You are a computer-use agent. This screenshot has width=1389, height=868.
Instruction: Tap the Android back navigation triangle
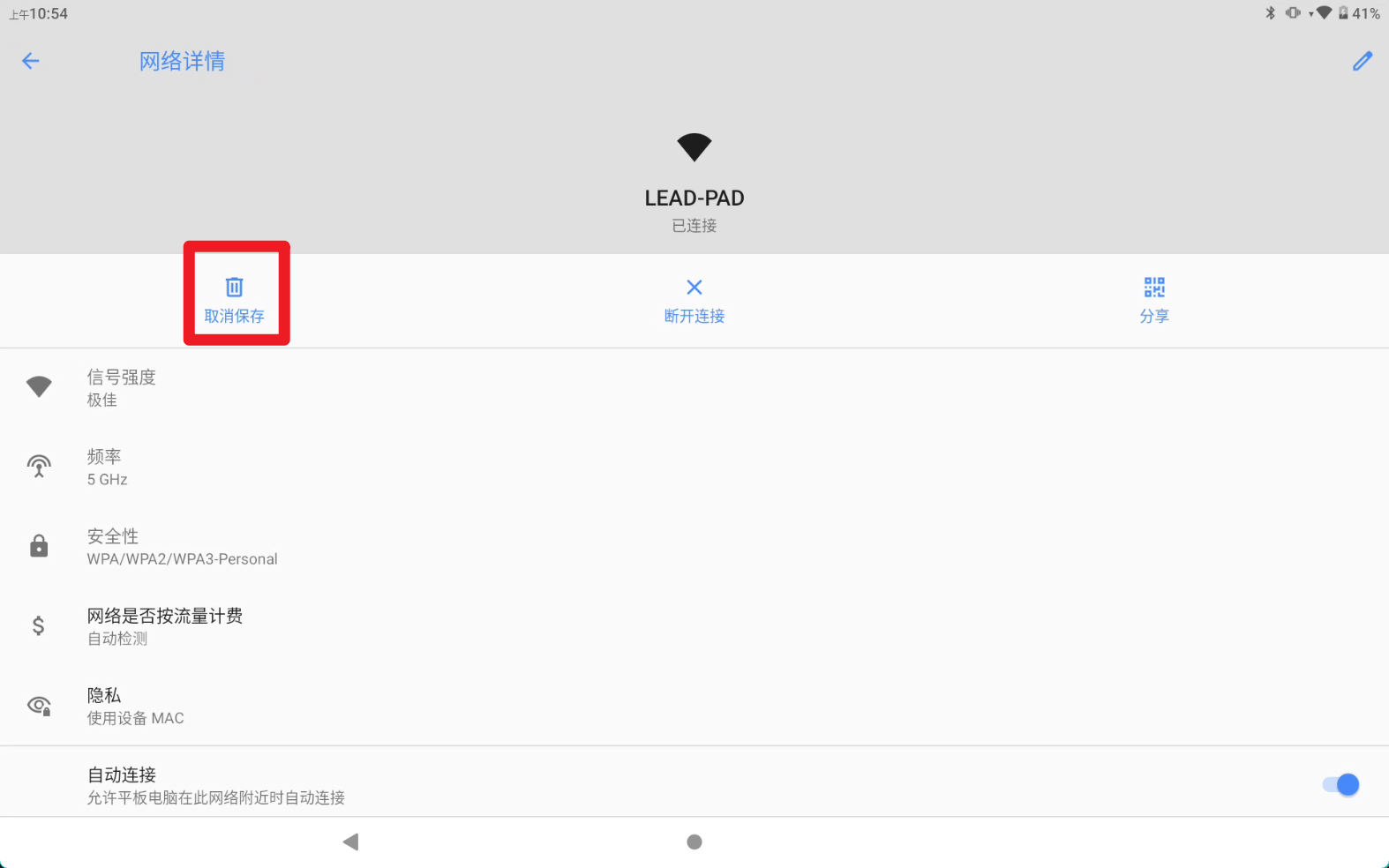(x=350, y=842)
